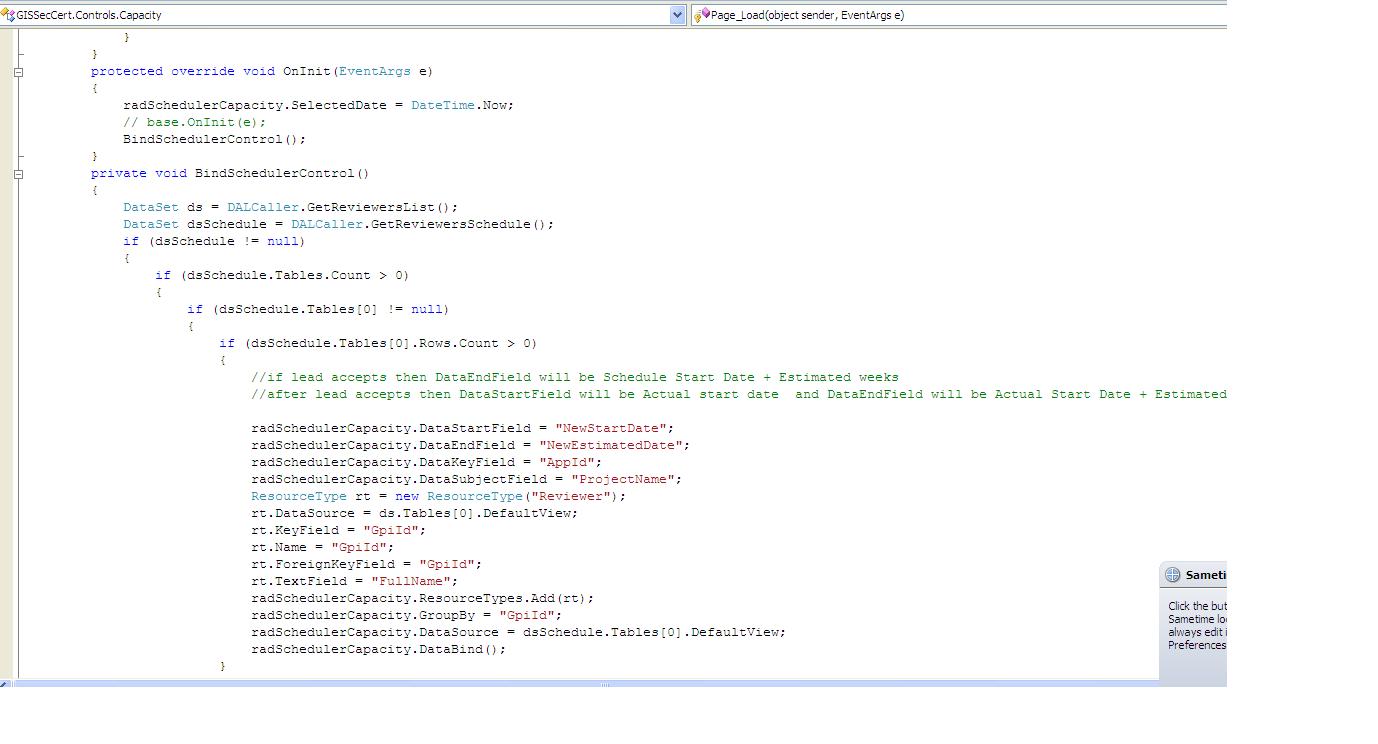
Task: Click the DataKeyField = "AppId" line
Action: point(427,462)
